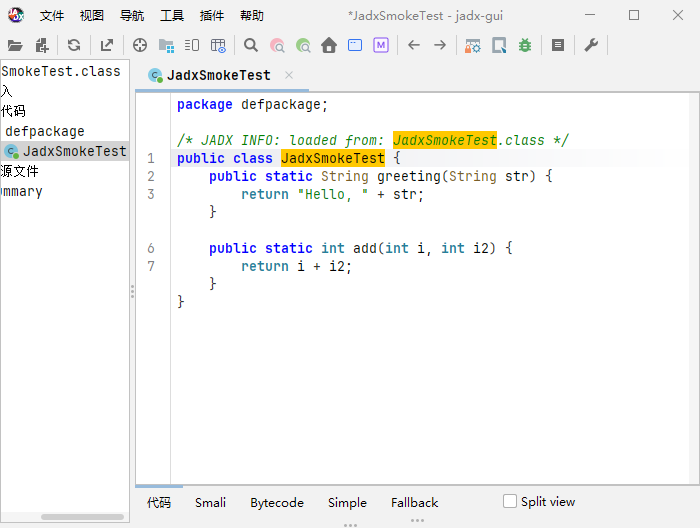Switch to the Bytecode tab

click(277, 503)
